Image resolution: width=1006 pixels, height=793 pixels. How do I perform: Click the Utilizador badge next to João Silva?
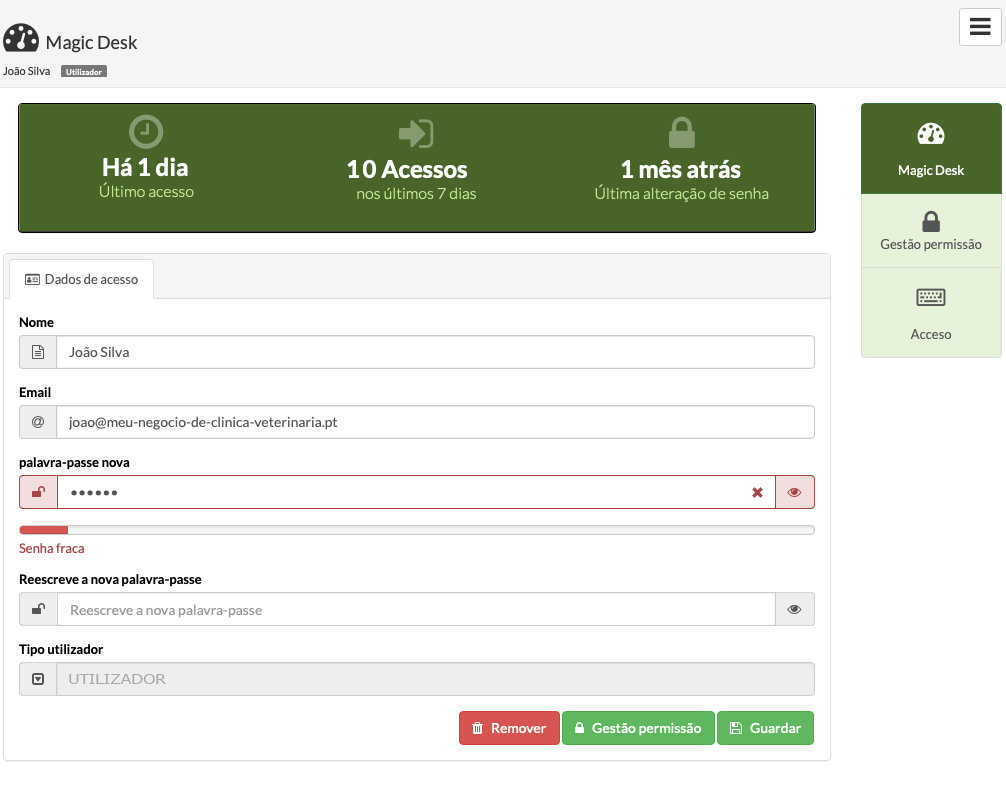[x=84, y=71]
